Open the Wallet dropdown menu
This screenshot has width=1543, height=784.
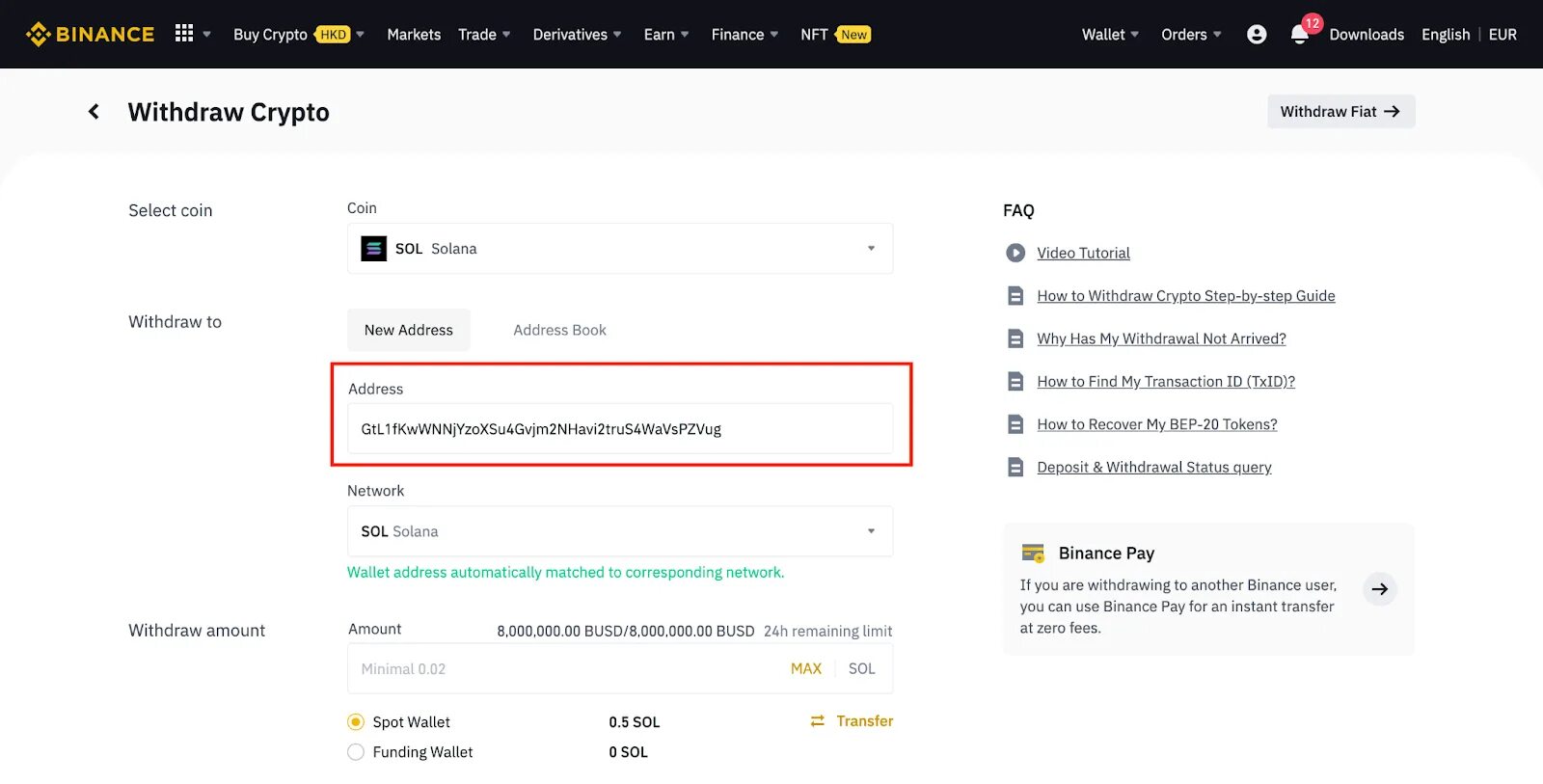point(1110,35)
